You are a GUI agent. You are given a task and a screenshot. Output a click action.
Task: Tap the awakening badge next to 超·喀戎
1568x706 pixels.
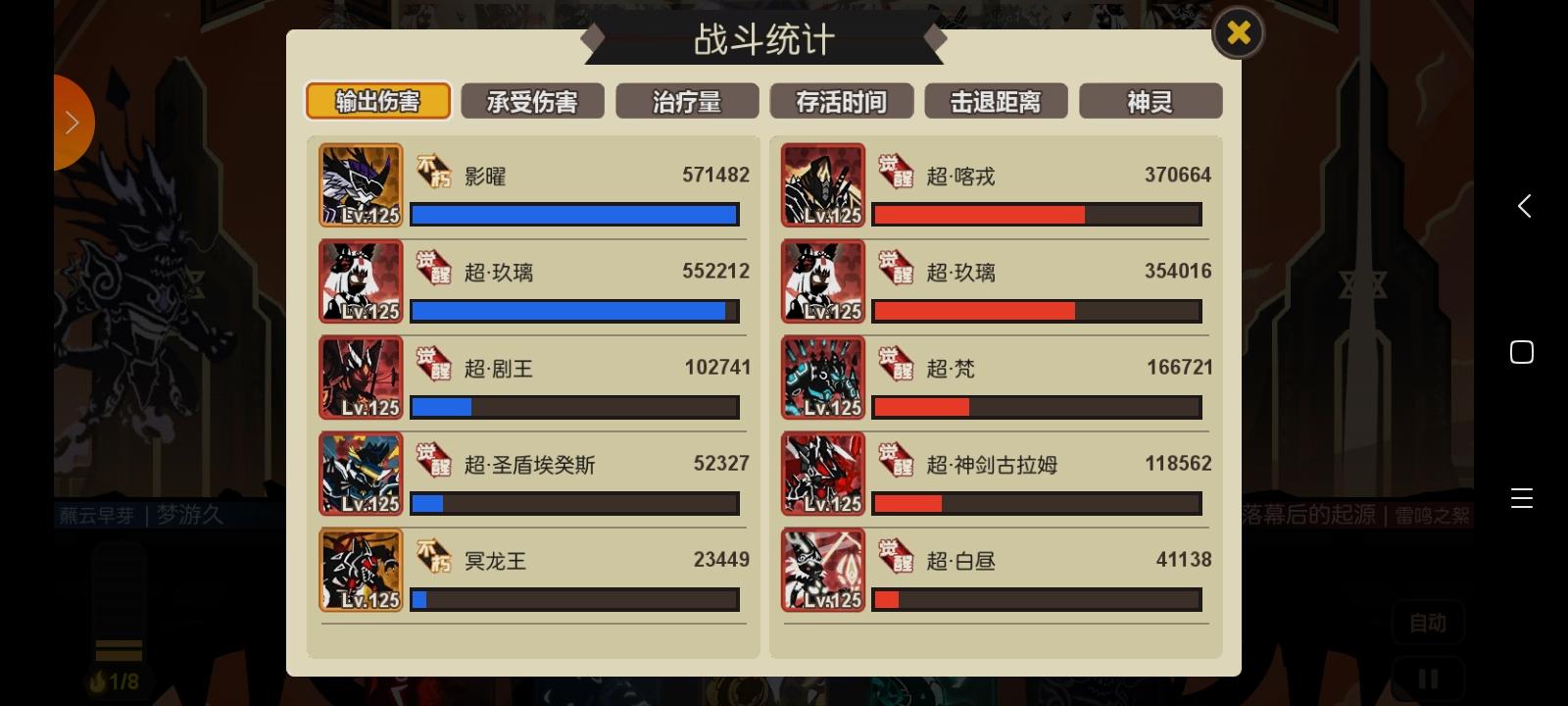pyautogui.click(x=896, y=173)
